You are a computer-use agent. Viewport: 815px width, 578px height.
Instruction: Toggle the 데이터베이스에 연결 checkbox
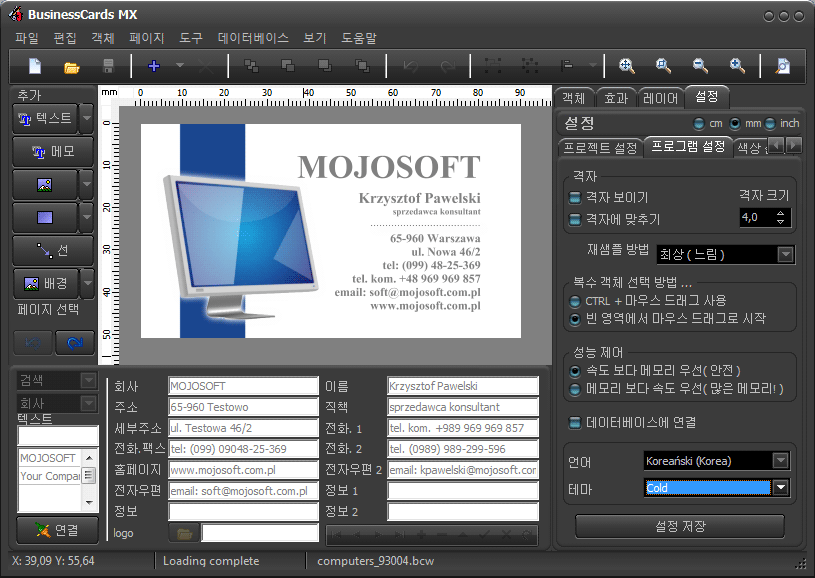coord(574,423)
